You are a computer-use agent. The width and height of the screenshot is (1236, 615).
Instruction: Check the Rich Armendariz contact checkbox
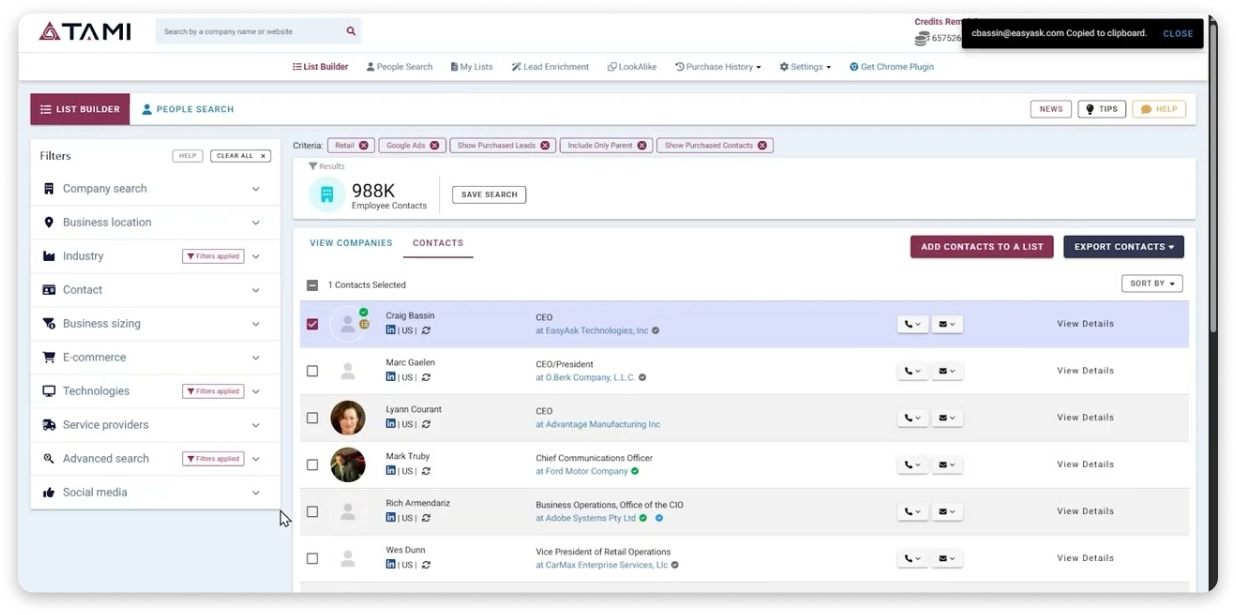point(312,511)
